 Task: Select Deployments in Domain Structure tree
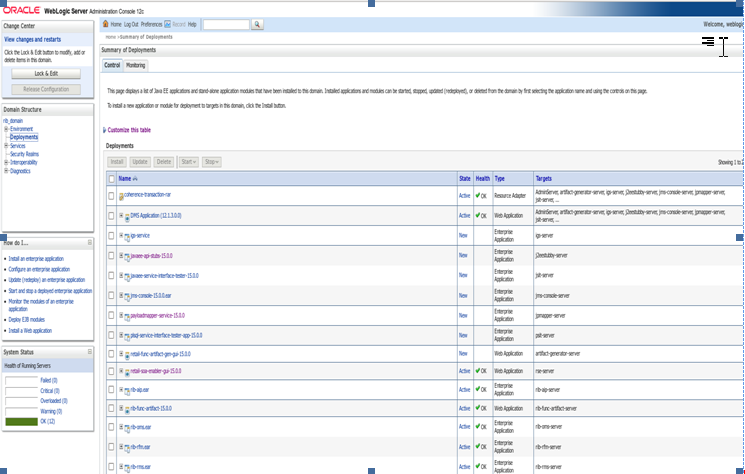click(x=24, y=137)
